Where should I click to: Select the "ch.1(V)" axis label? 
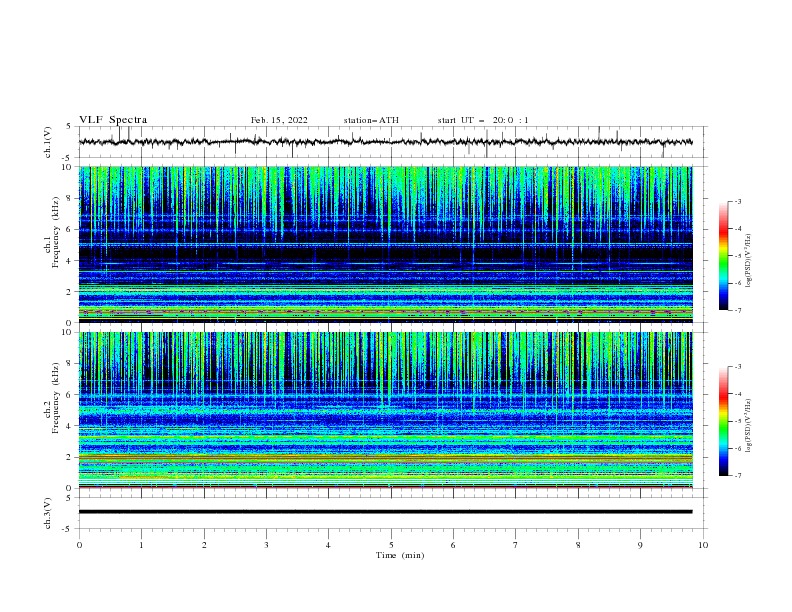click(48, 142)
